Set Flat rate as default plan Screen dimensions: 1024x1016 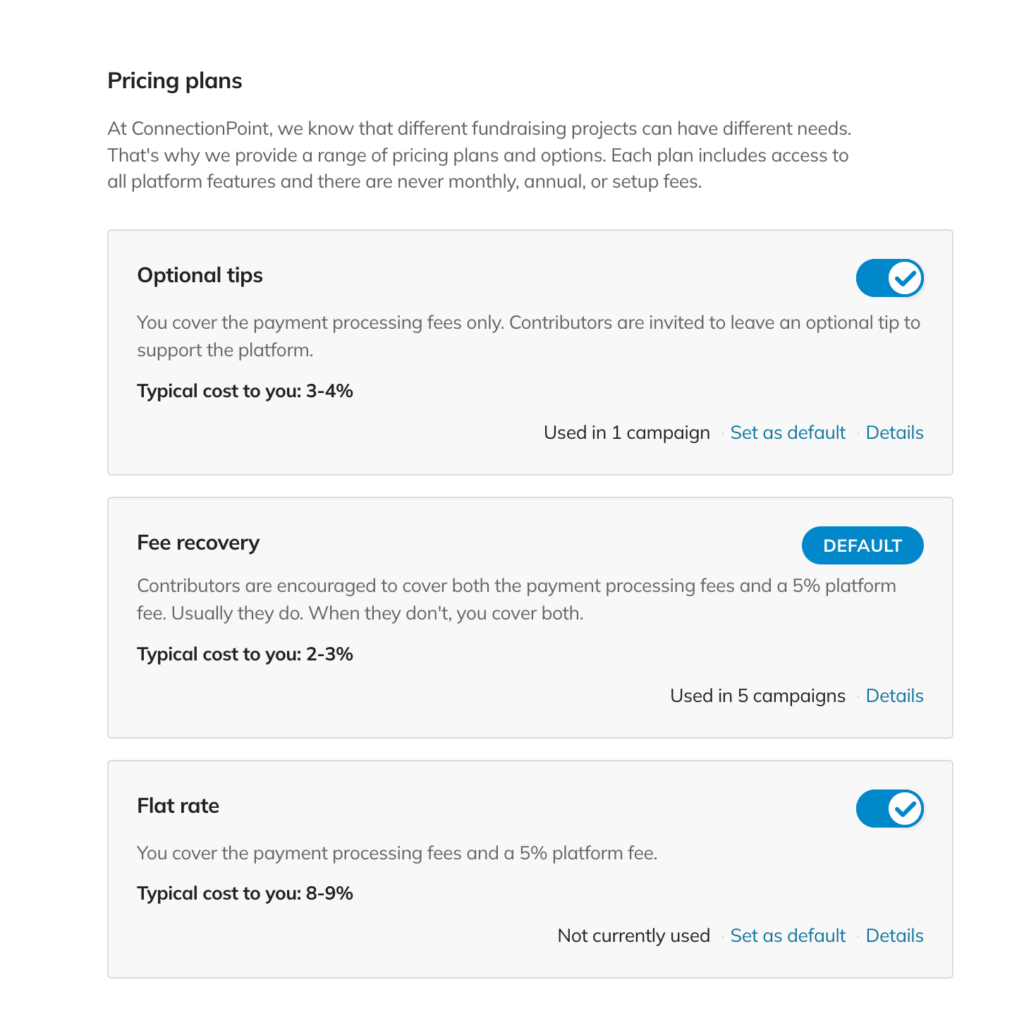point(788,936)
